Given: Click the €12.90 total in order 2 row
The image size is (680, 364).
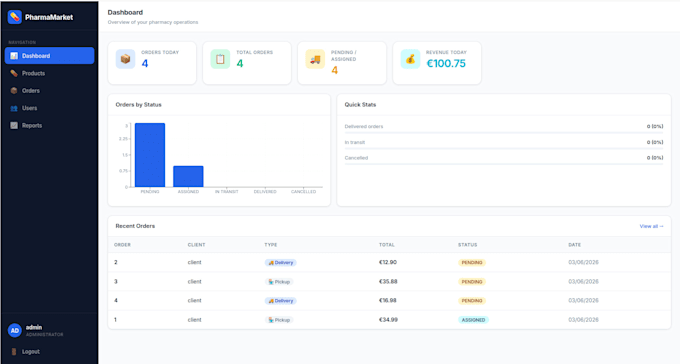Looking at the screenshot, I should point(388,262).
